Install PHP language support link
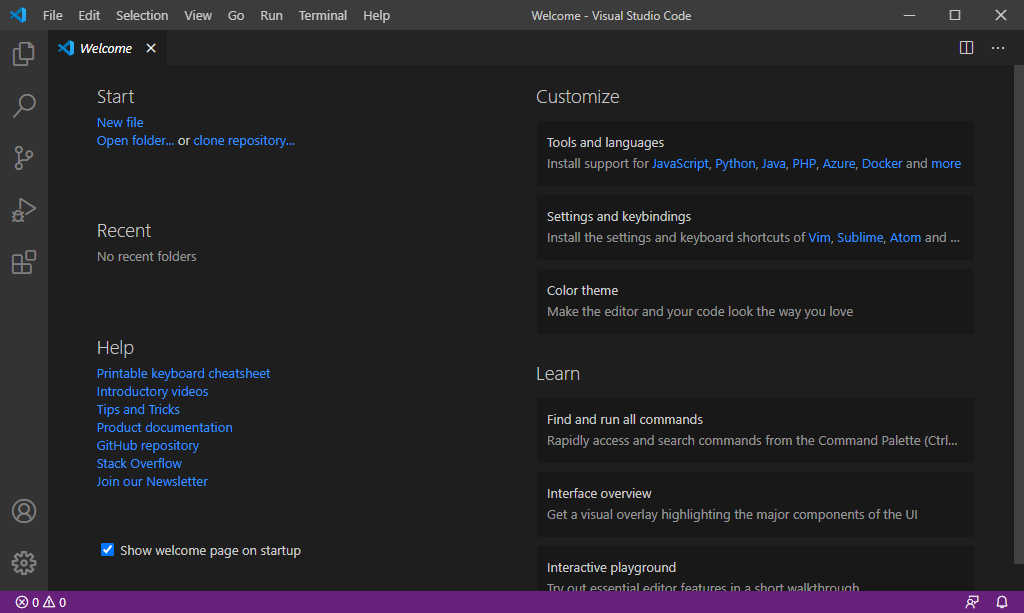 coord(804,163)
